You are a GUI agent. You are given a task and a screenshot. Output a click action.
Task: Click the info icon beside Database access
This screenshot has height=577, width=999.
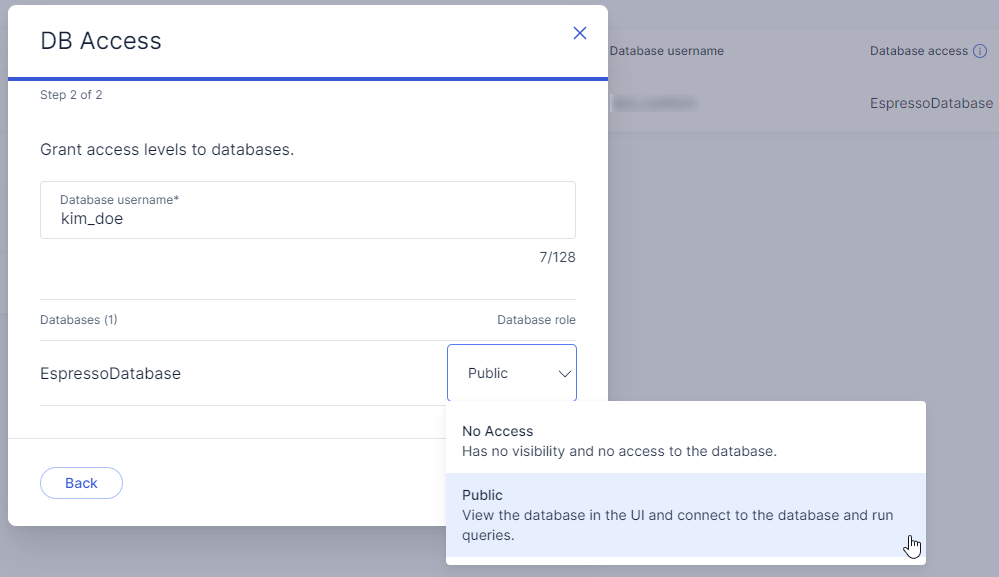(x=980, y=51)
